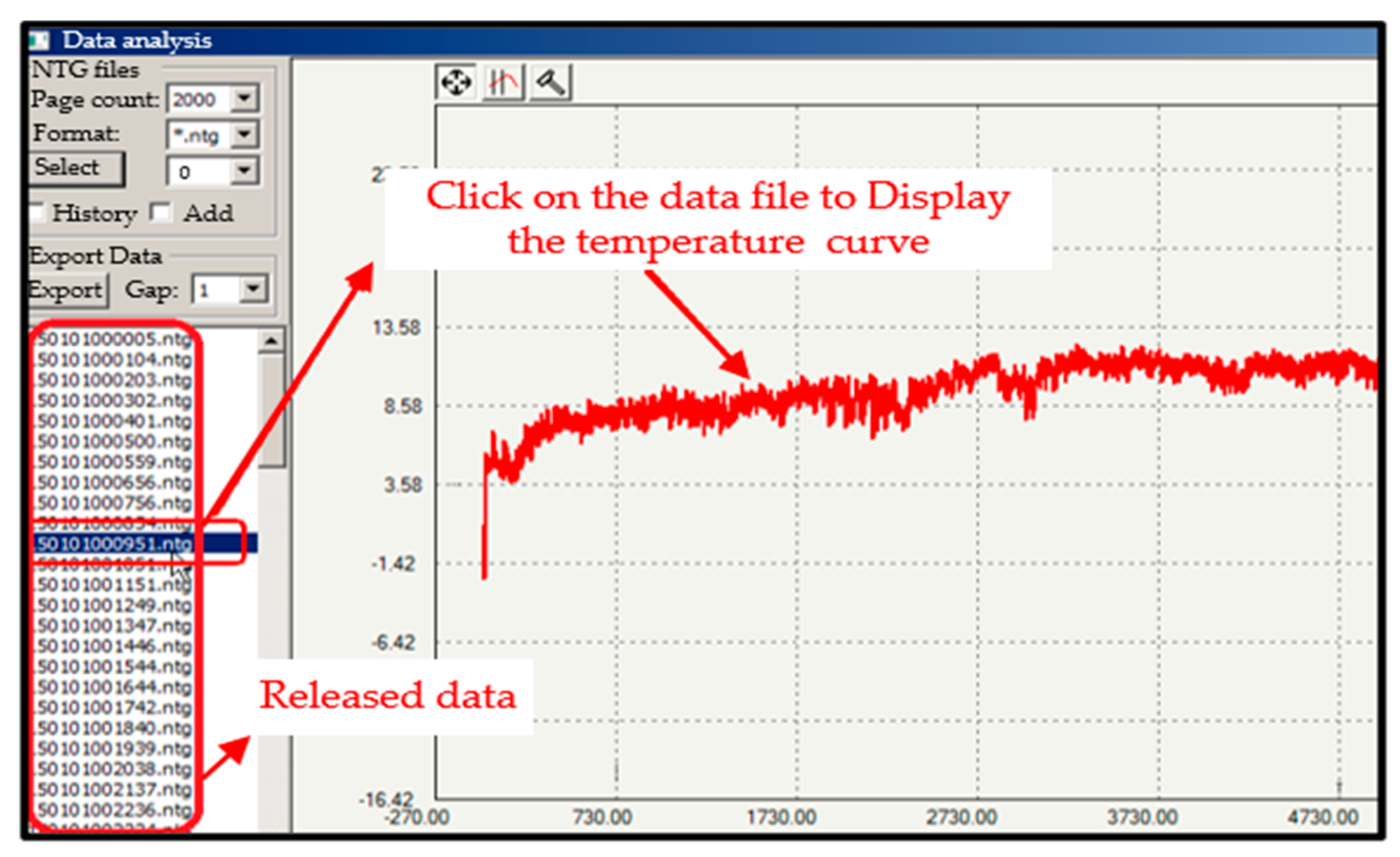Tick the Add checkbox
Viewport: 1400px width, 857px height.
point(161,213)
